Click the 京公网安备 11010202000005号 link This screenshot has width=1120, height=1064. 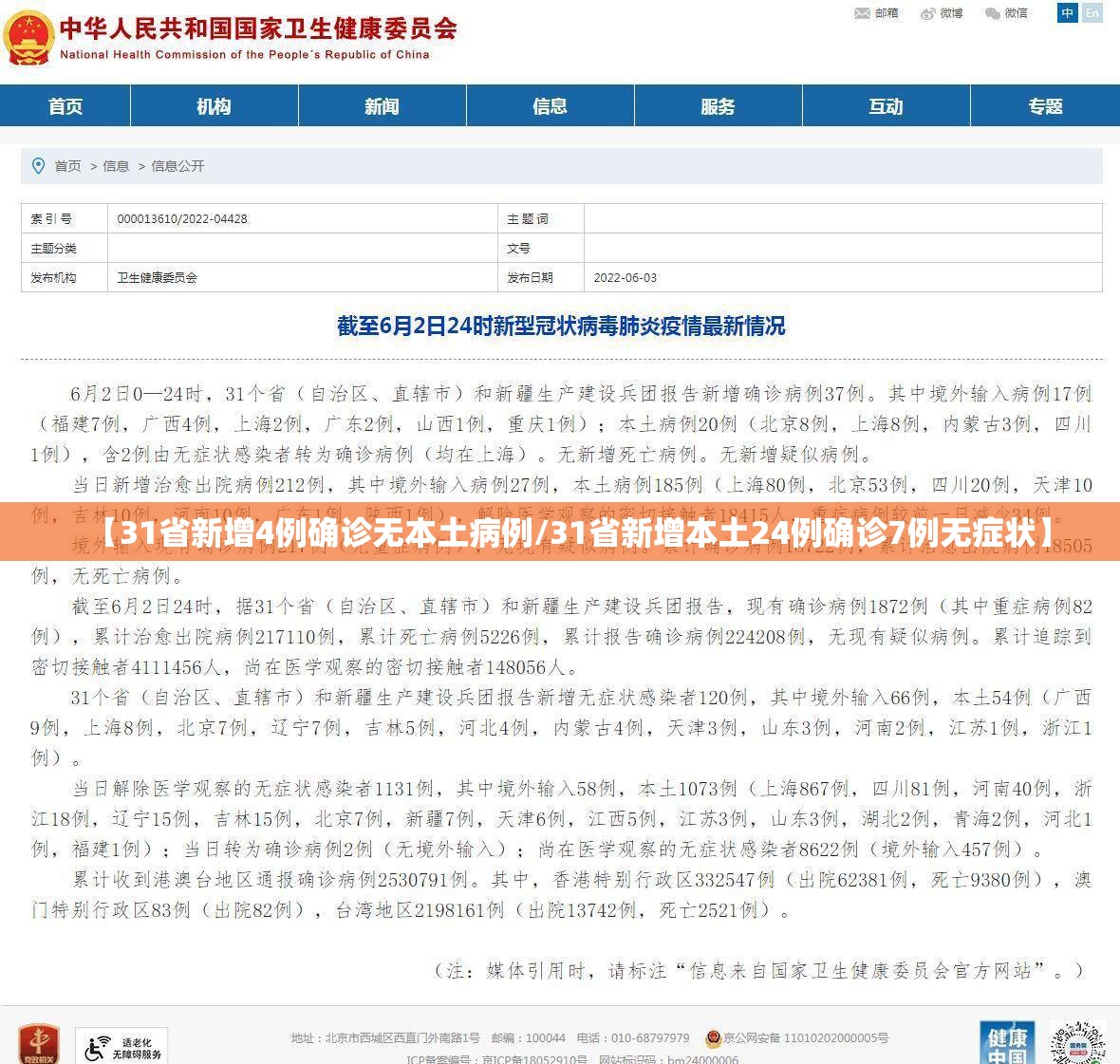[x=806, y=1037]
